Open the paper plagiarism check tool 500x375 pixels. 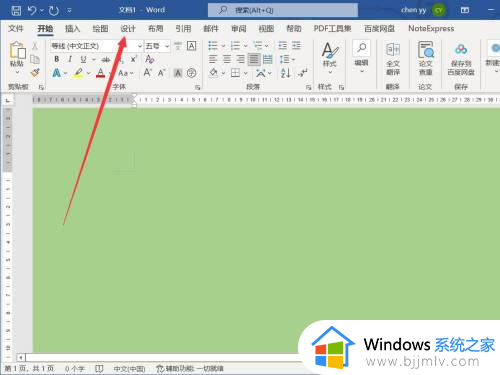[425, 59]
